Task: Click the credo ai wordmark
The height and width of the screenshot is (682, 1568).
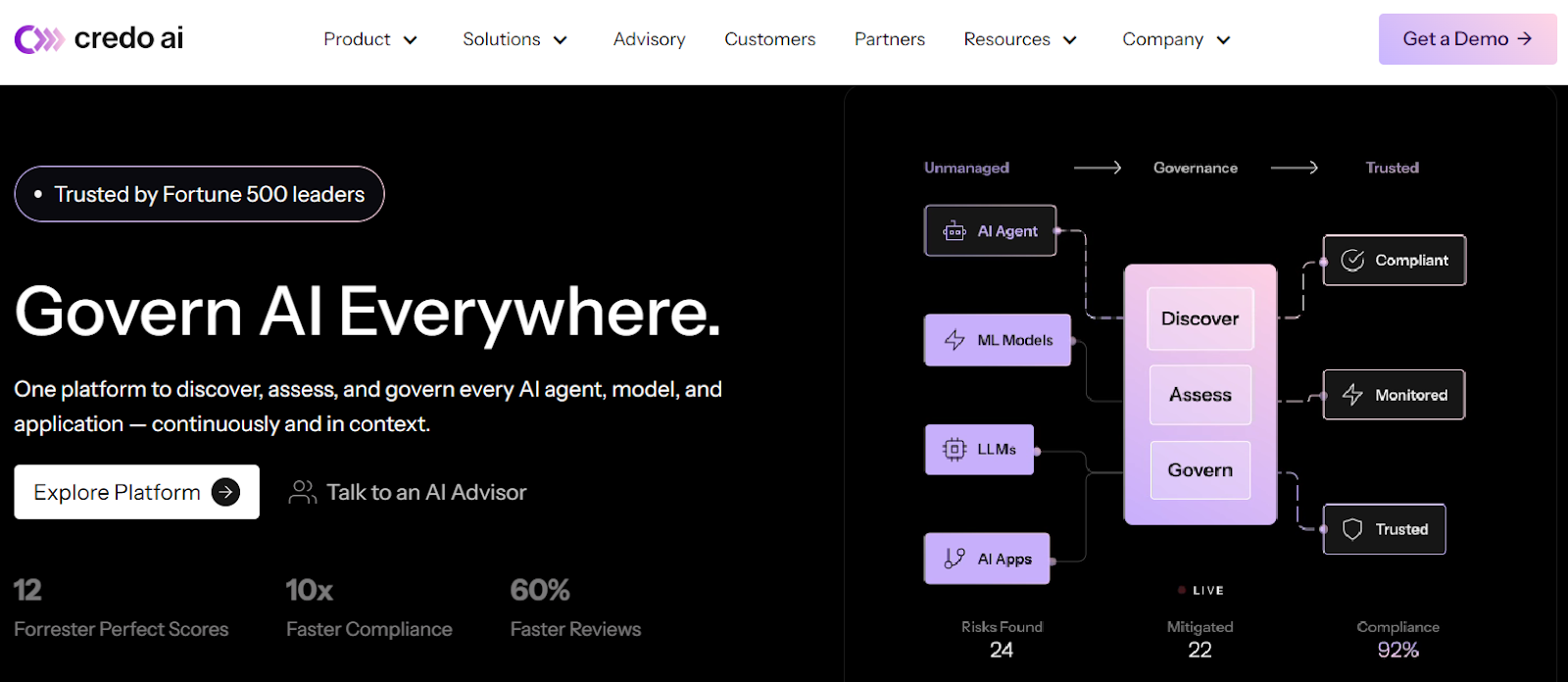Action: pos(128,38)
